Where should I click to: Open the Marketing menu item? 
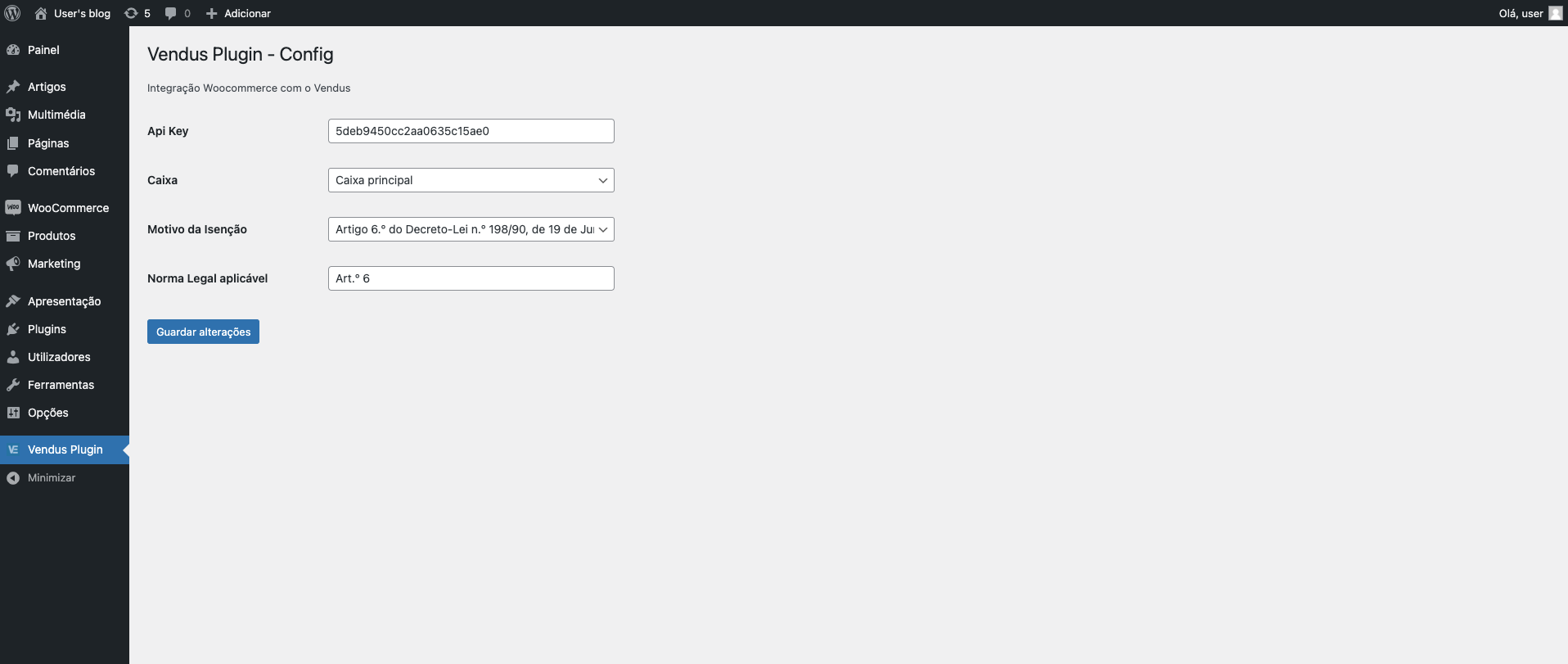(65, 264)
